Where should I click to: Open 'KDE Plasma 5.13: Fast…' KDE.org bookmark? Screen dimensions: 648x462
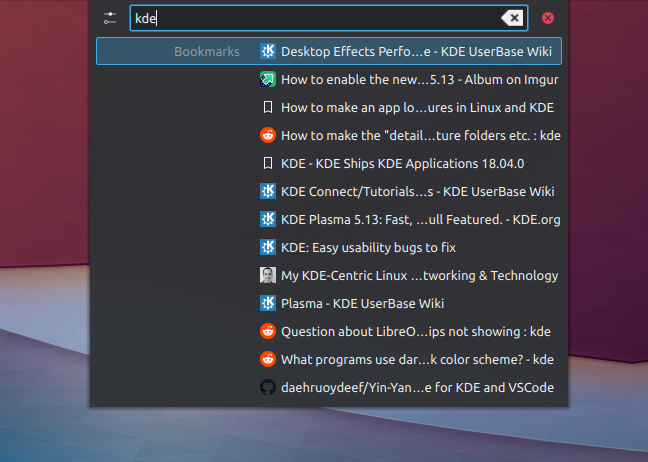pyautogui.click(x=420, y=219)
